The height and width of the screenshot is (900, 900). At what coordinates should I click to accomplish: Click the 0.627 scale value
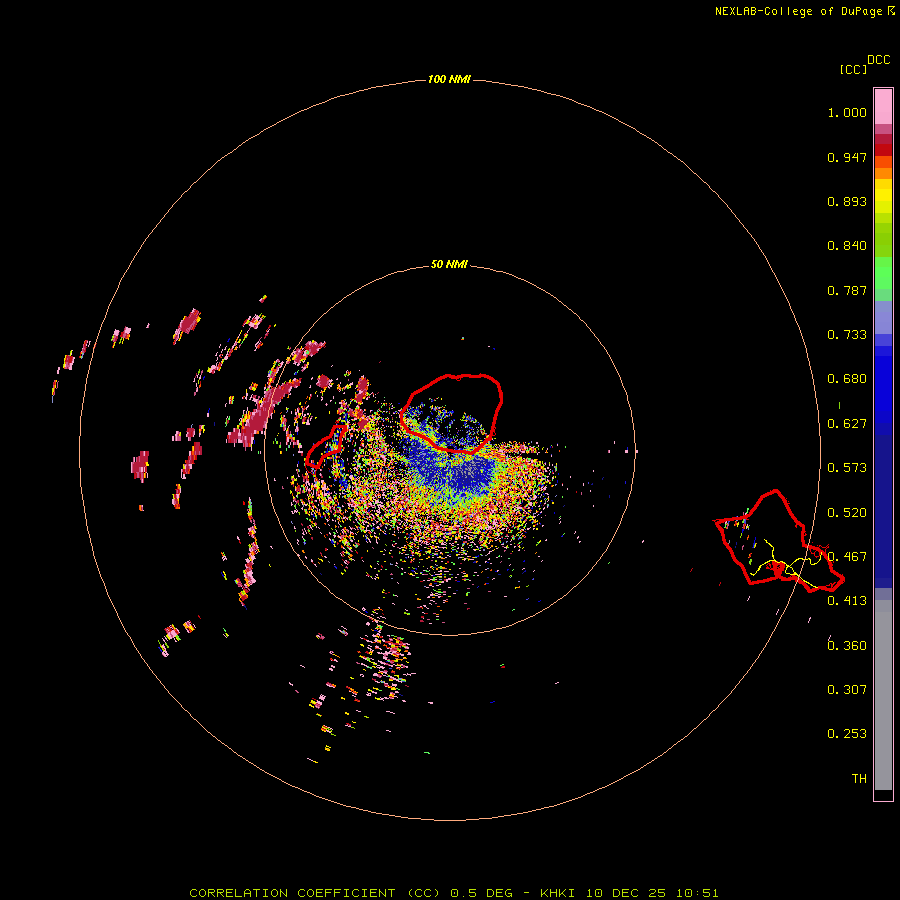pos(847,424)
